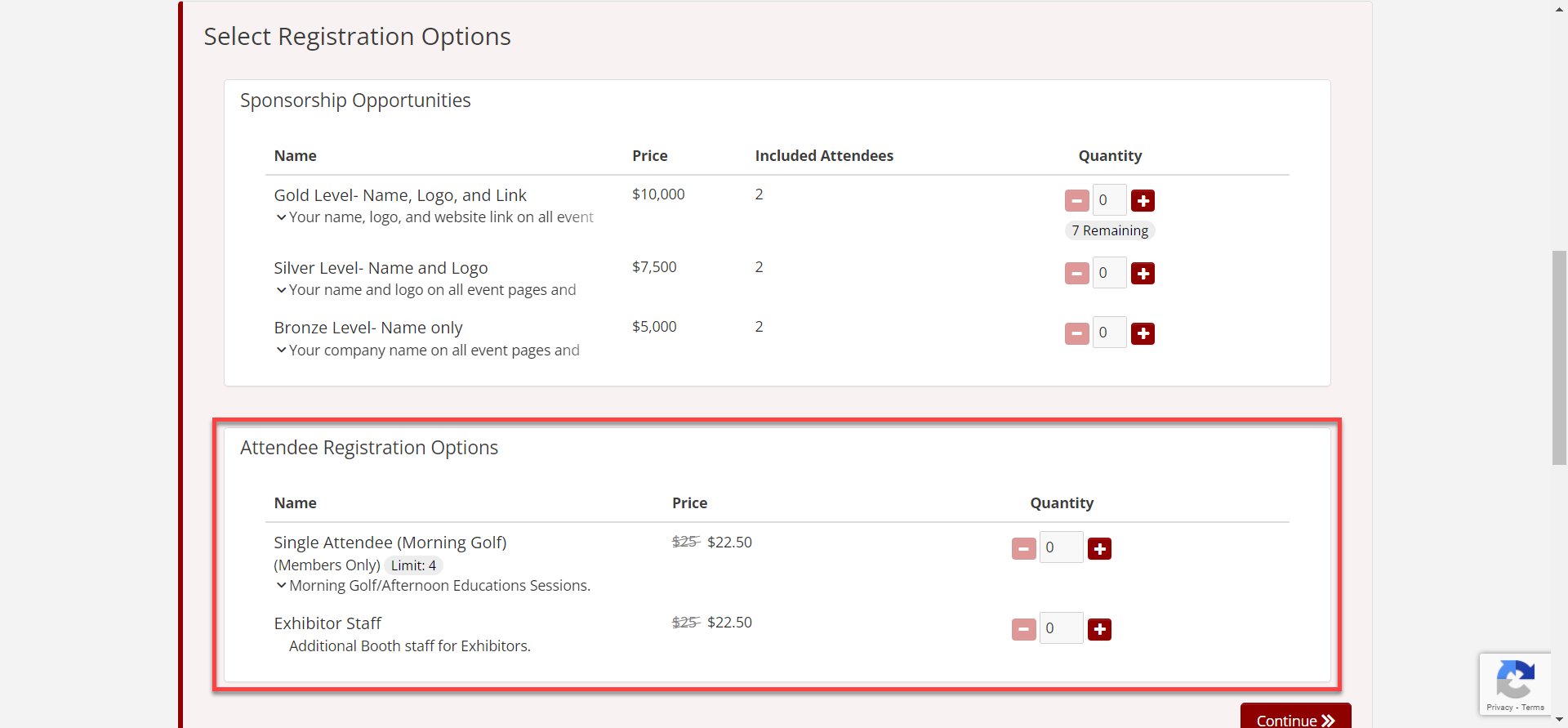
Task: Click the Gold Level quantity field
Action: click(x=1109, y=200)
